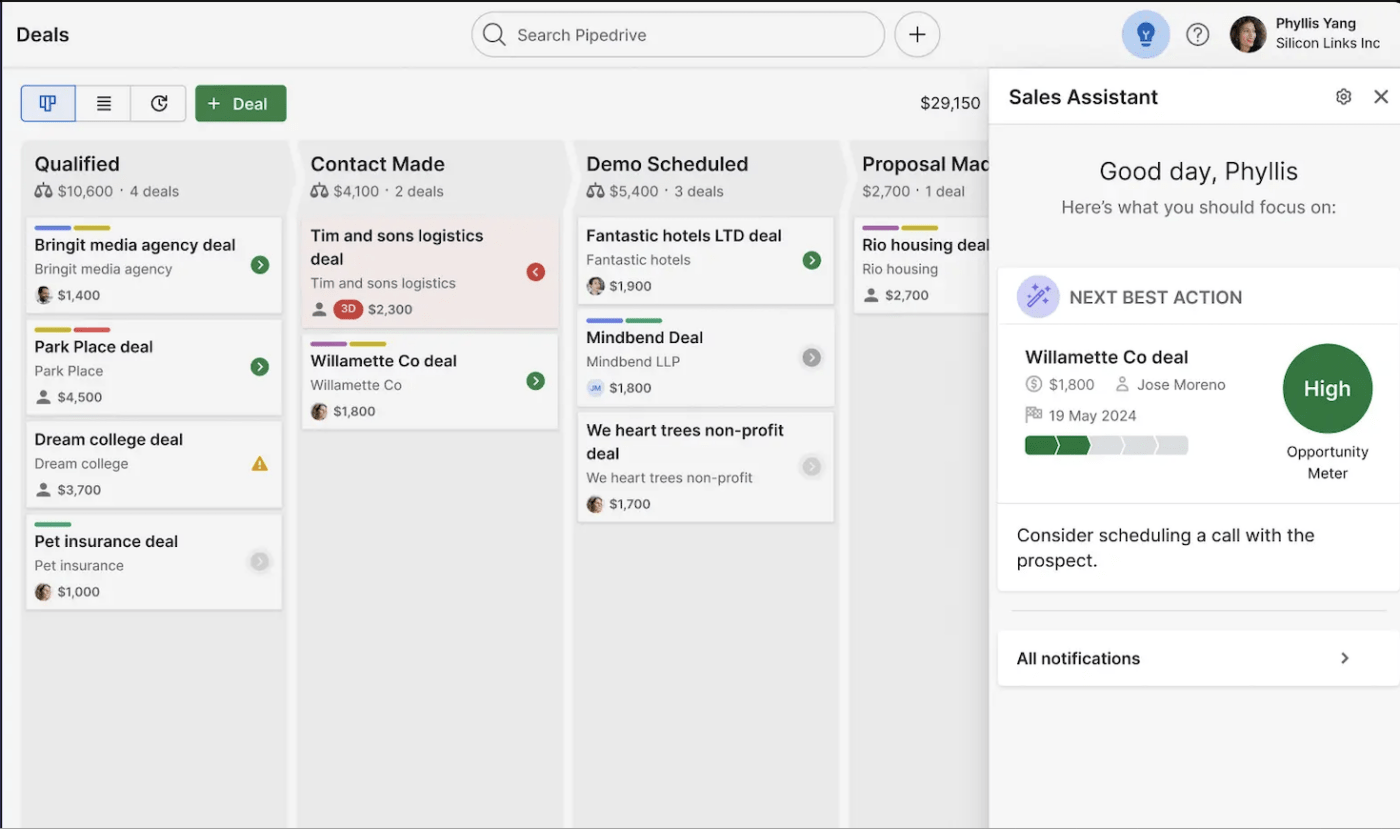Click person icon on Dream college deal
Viewport: 1400px width, 829px height.
pyautogui.click(x=43, y=490)
